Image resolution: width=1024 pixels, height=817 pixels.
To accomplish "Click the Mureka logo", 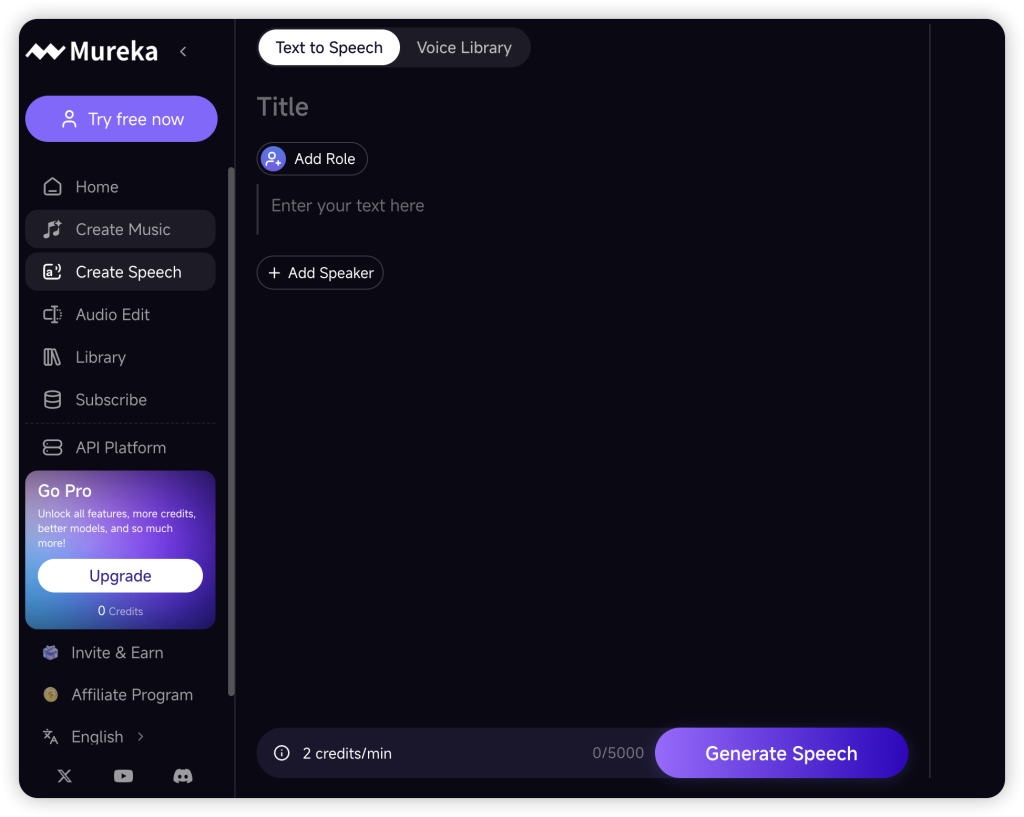I will pyautogui.click(x=92, y=51).
